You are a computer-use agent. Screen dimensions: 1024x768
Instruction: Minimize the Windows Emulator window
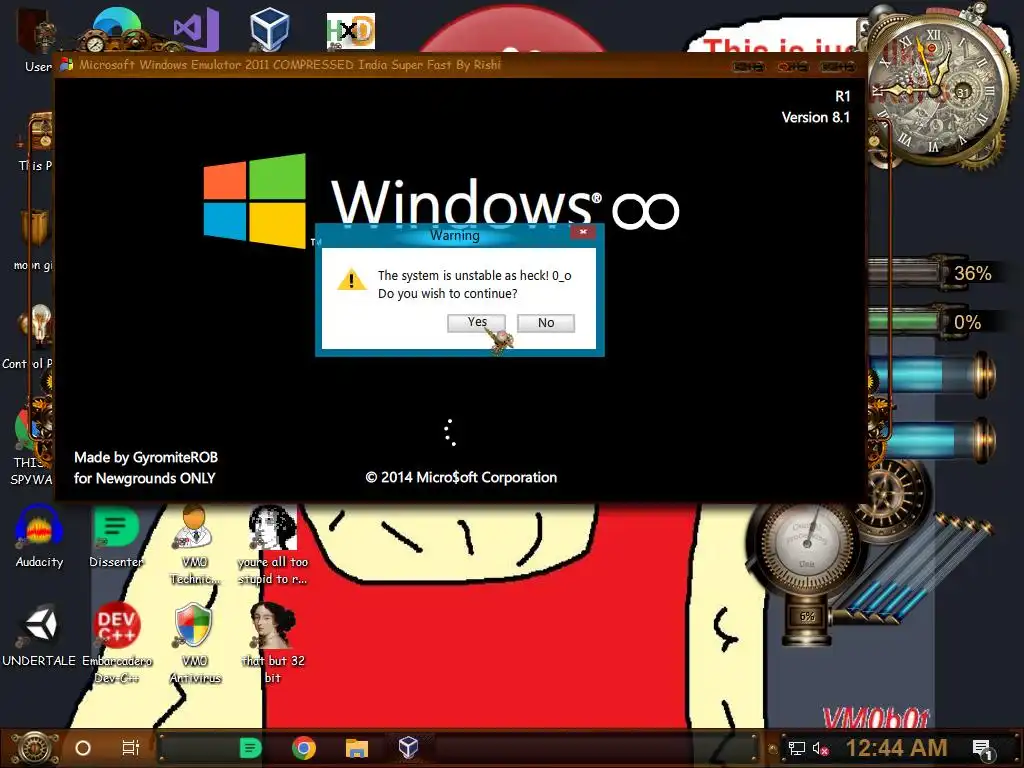click(x=748, y=67)
